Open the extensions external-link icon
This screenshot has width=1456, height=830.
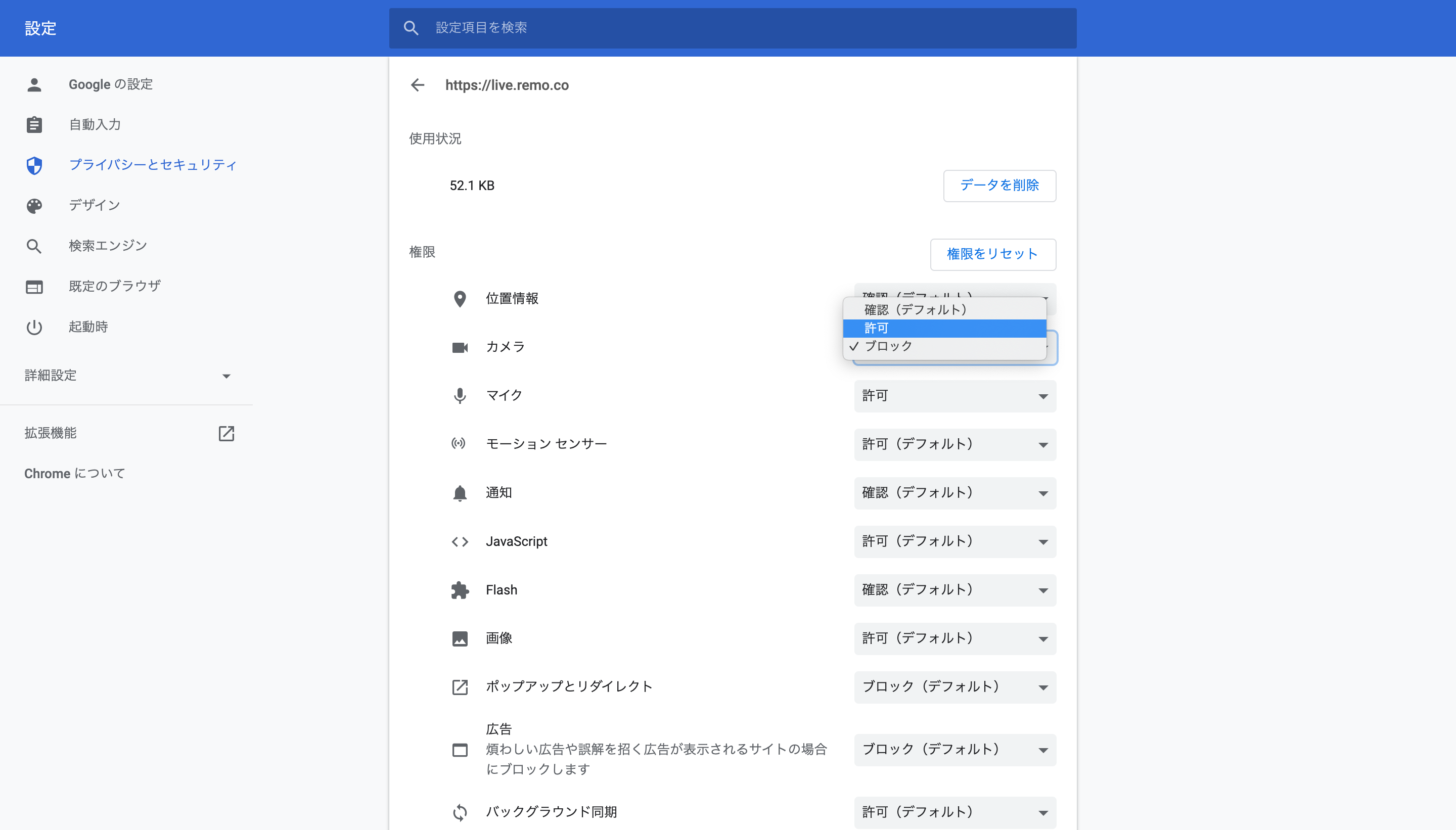tap(226, 433)
